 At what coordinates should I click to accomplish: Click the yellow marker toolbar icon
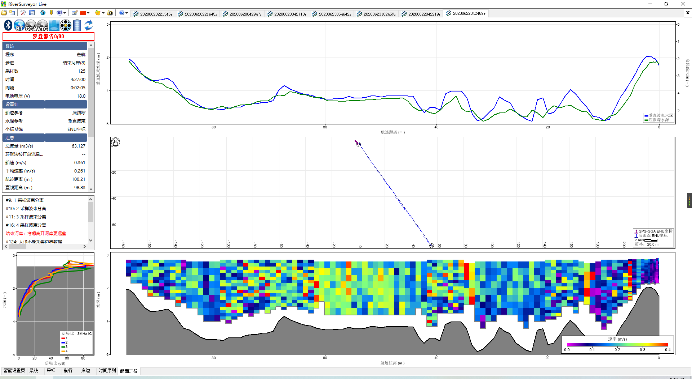51,13
